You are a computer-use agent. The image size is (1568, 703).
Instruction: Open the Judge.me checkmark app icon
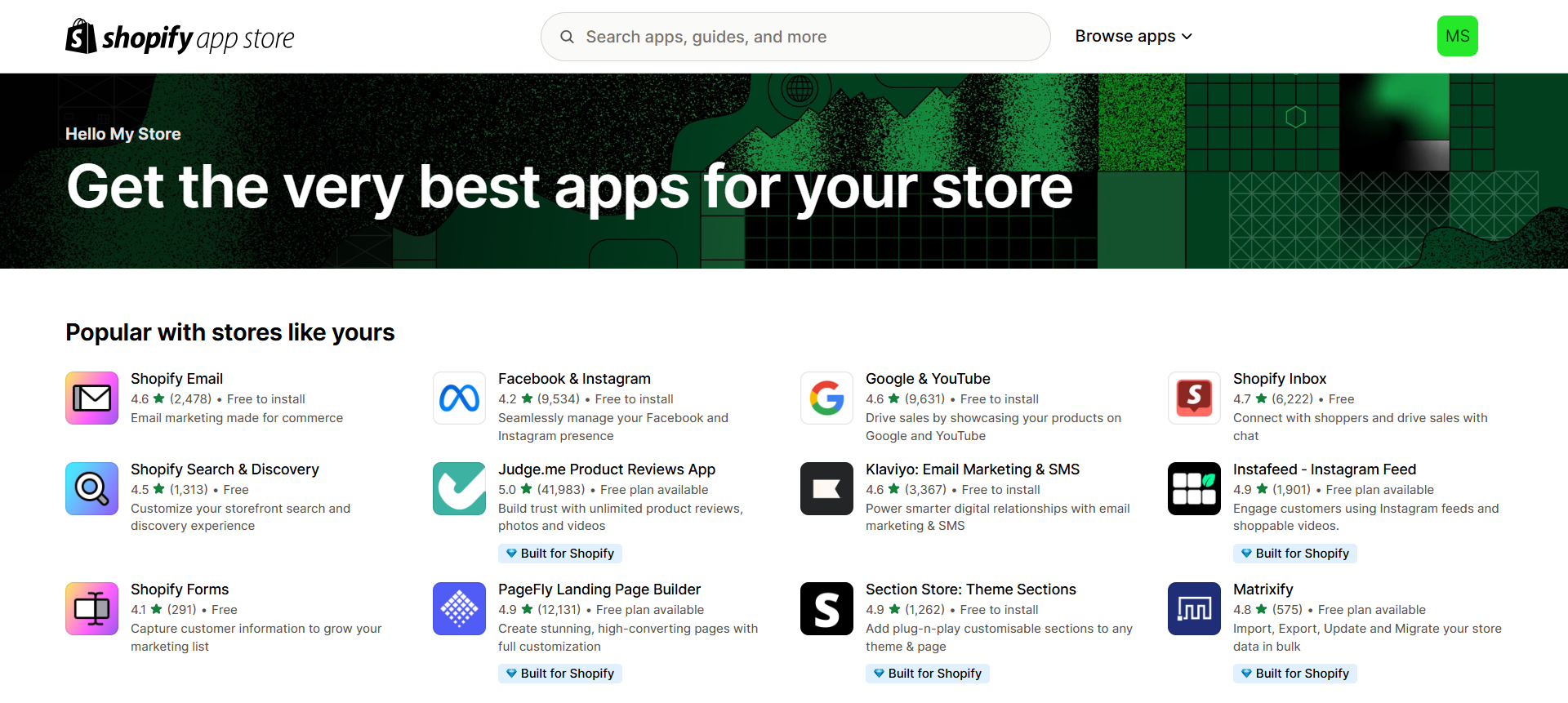(459, 489)
